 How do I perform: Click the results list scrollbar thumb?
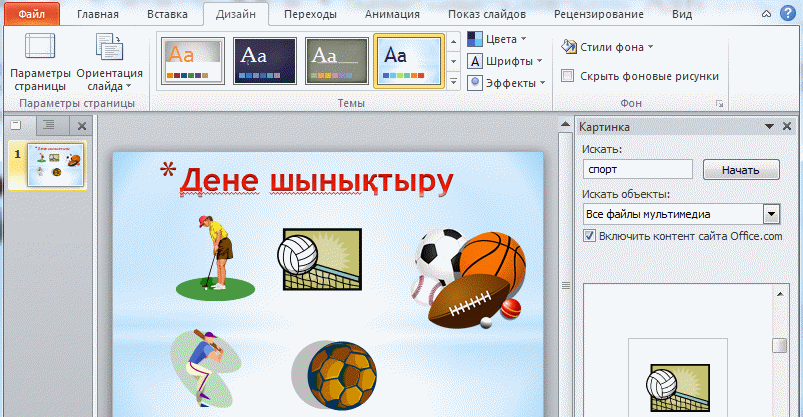779,345
